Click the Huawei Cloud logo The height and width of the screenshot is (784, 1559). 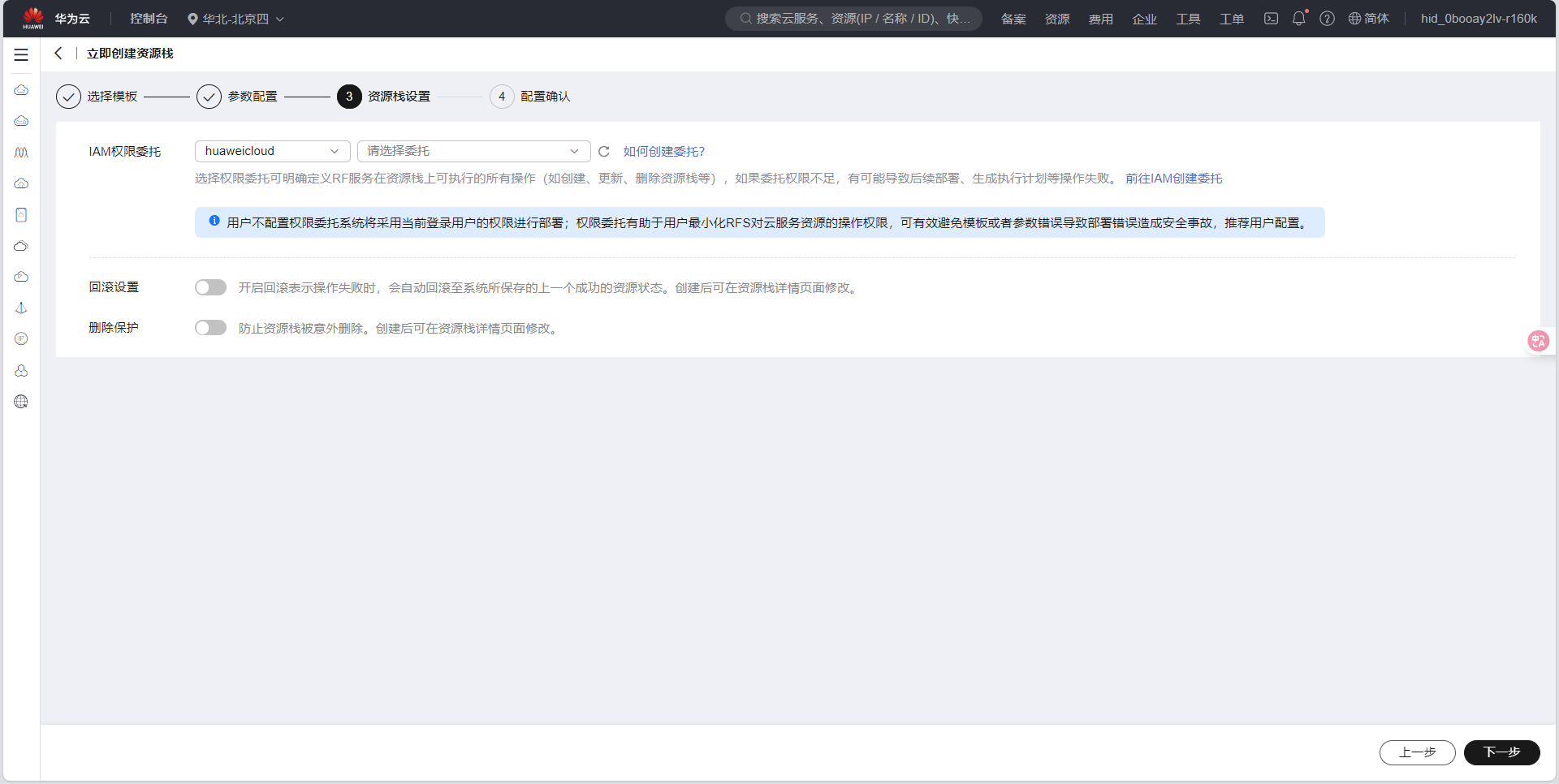point(33,18)
